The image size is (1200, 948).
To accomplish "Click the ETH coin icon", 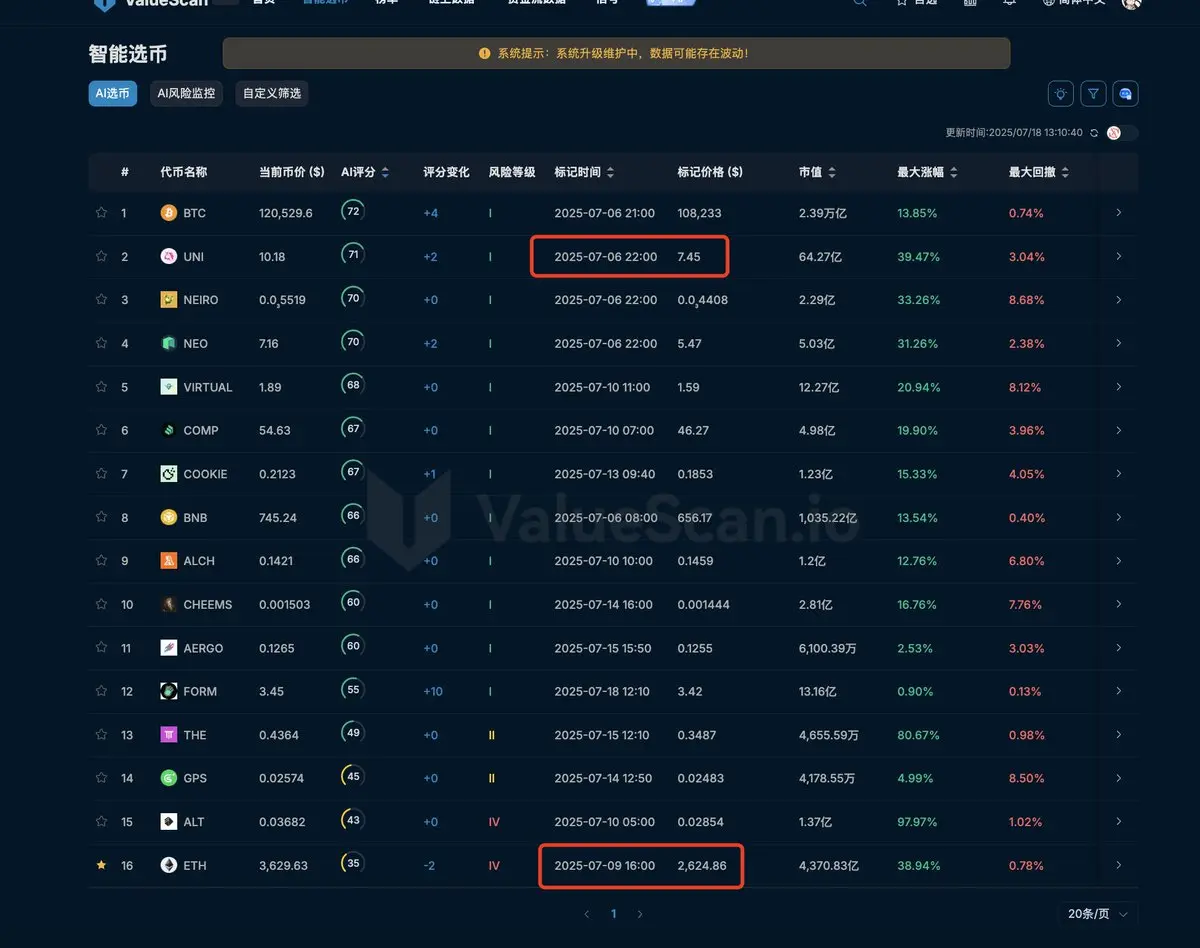I will tap(169, 865).
